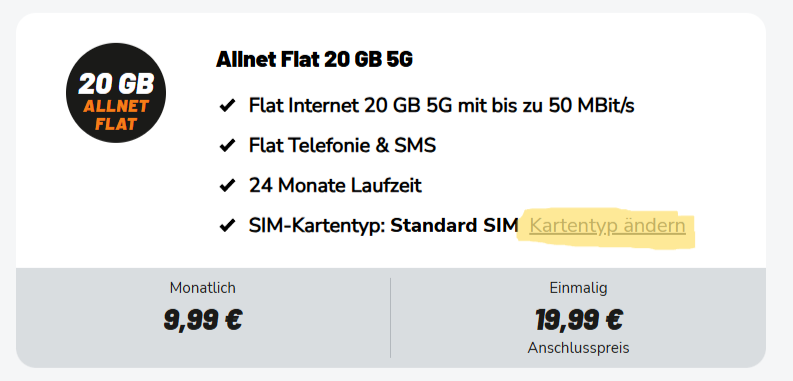Click the 24 Monate Laufzeit text
Viewport: 793px width, 381px height.
click(335, 186)
